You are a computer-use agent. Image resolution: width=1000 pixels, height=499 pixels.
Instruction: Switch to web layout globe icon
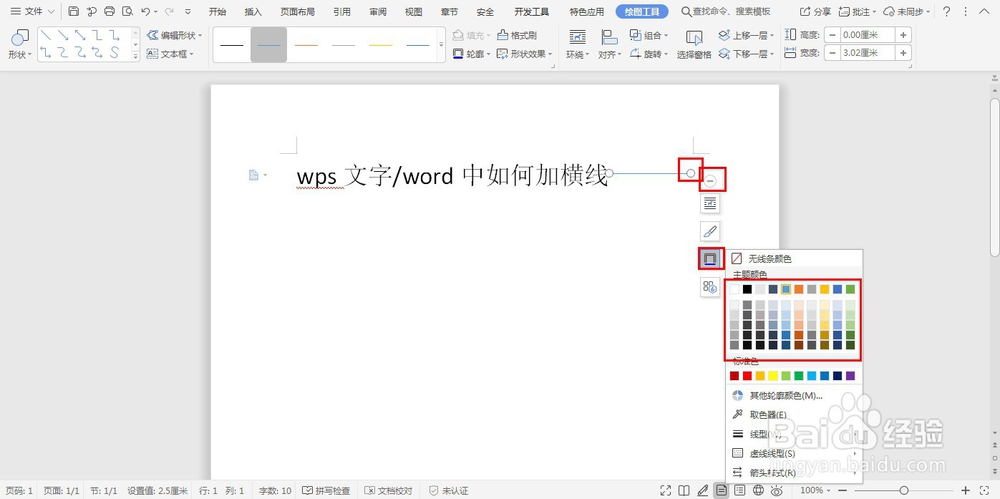pyautogui.click(x=758, y=490)
